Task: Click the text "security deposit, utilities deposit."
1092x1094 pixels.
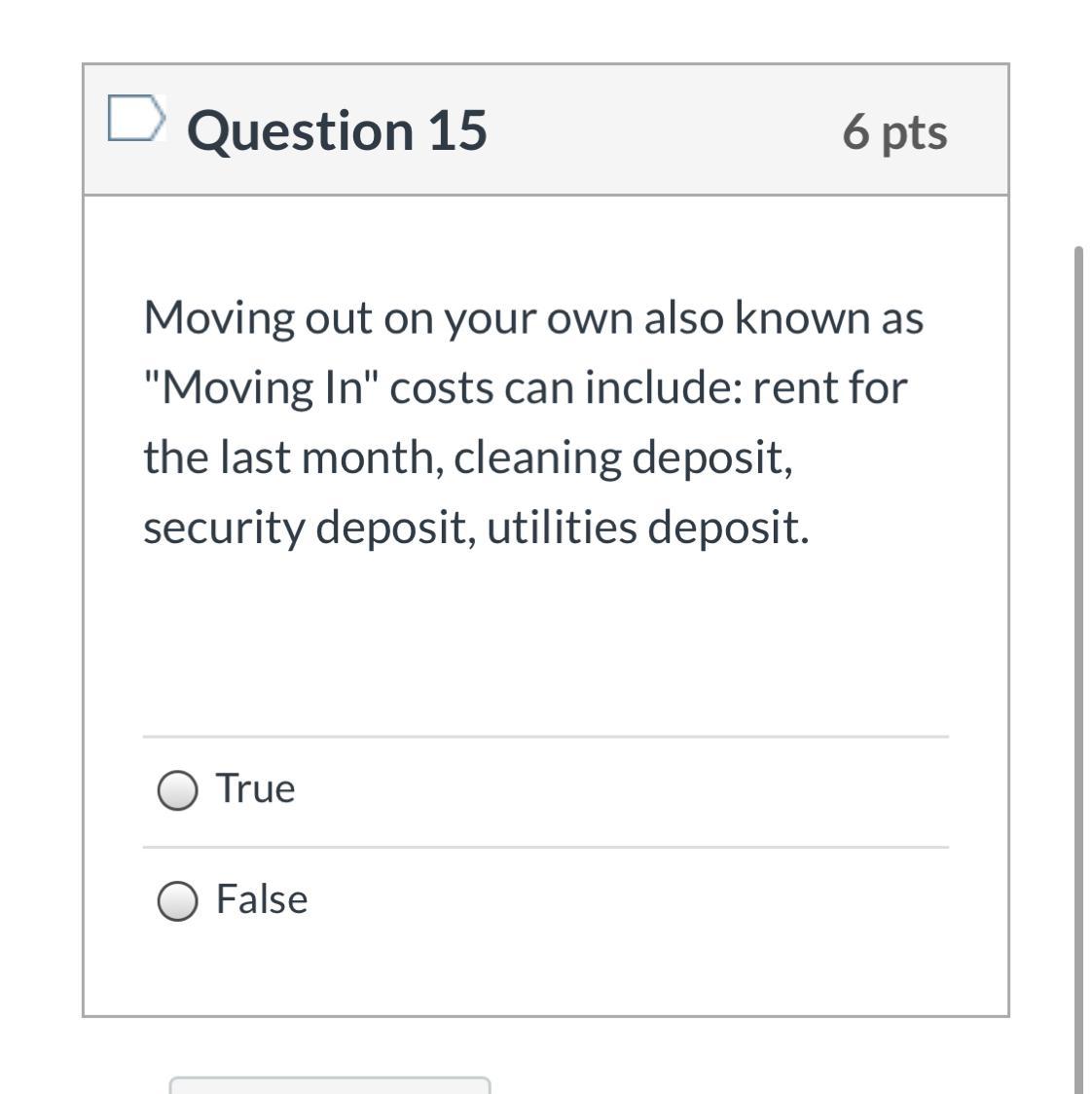Action: tap(476, 528)
